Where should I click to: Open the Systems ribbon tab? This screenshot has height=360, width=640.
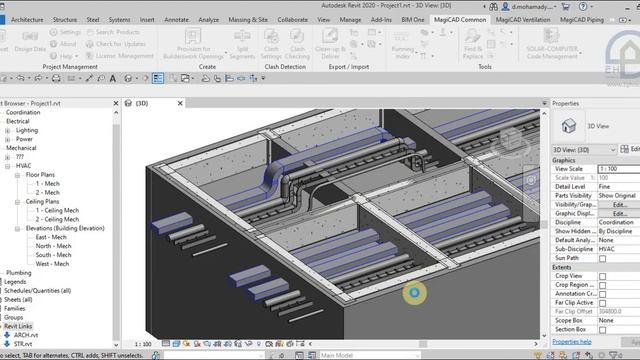(x=120, y=20)
